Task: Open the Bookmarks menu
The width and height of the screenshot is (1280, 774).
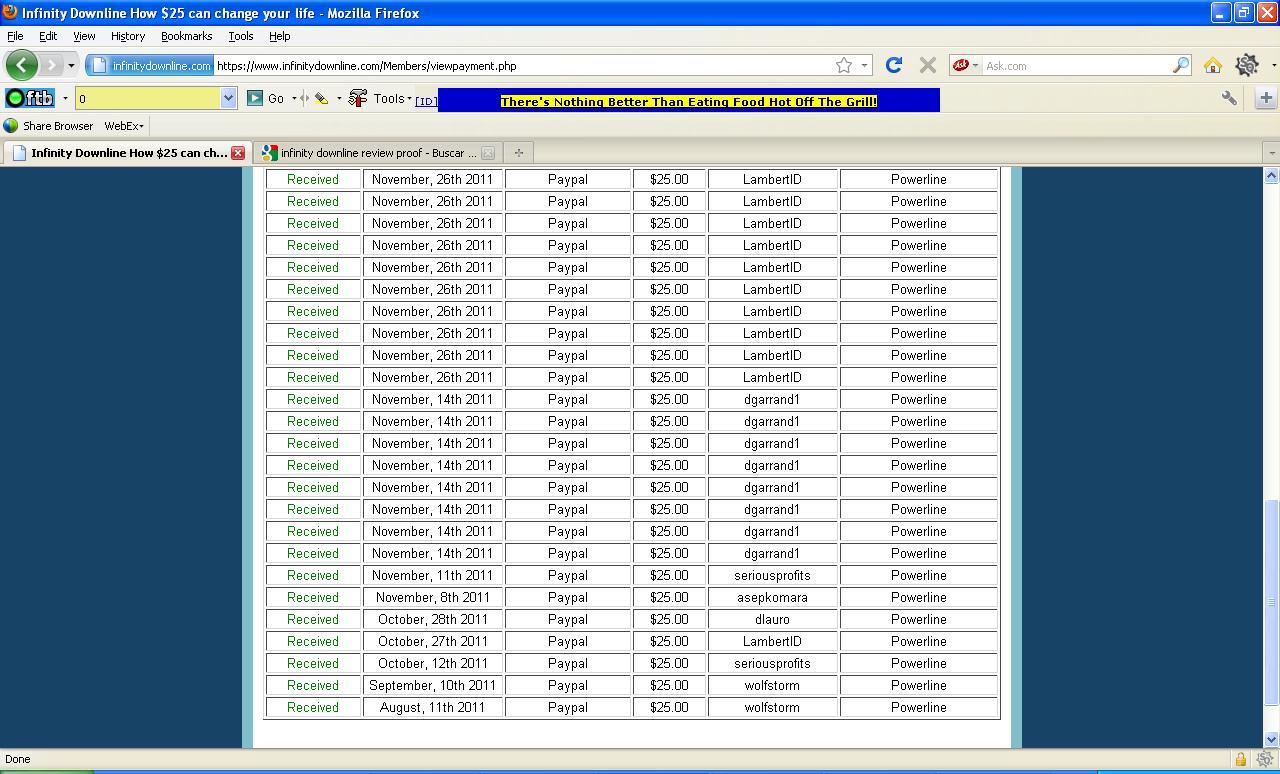Action: point(186,36)
